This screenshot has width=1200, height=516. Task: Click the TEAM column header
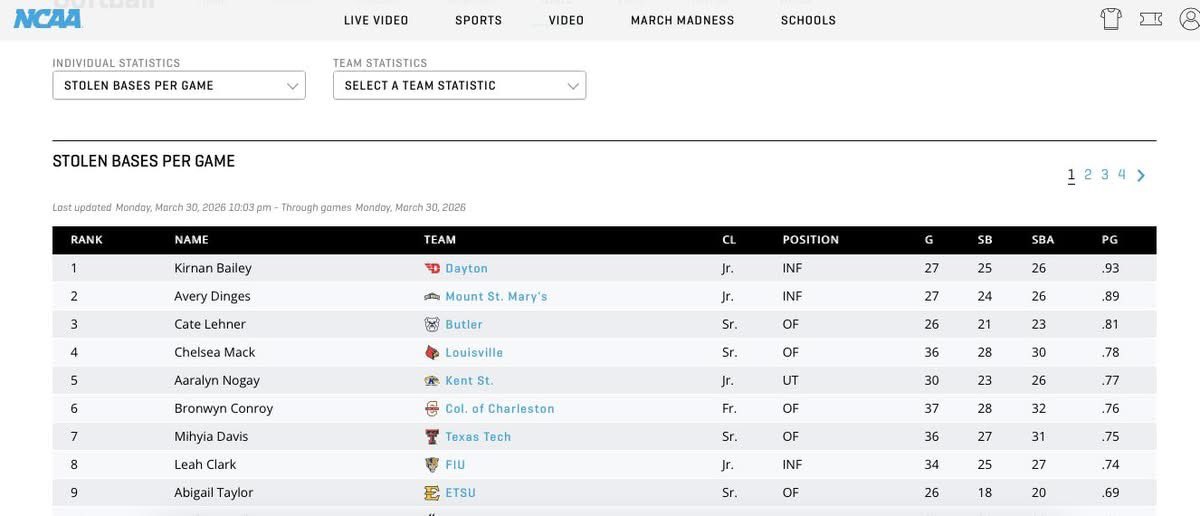pos(440,240)
